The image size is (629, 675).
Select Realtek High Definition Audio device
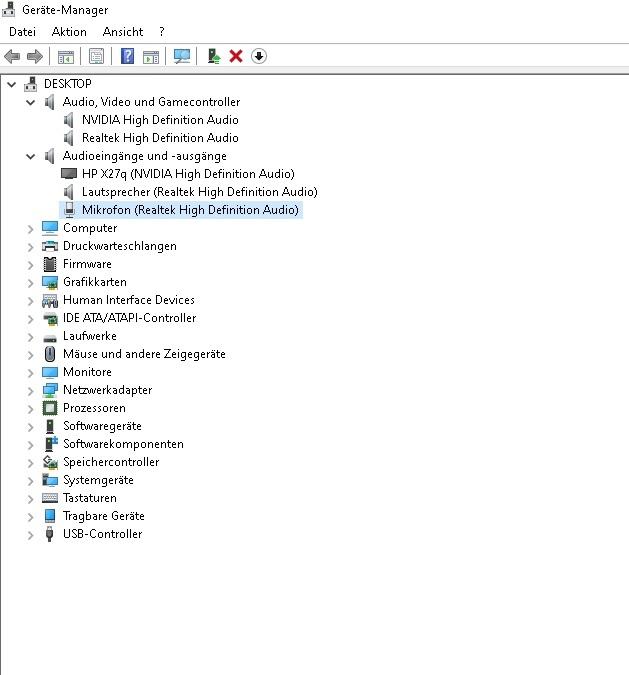pyautogui.click(x=160, y=138)
